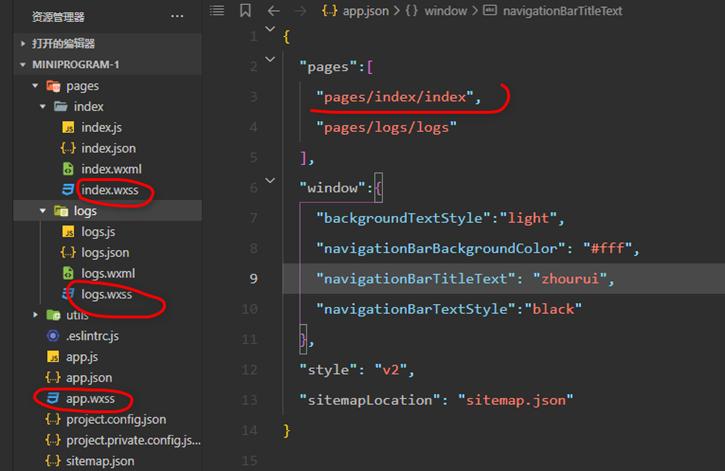Screen dimensions: 725x471
Task: Navigate forward with the right arrow
Action: (301, 11)
